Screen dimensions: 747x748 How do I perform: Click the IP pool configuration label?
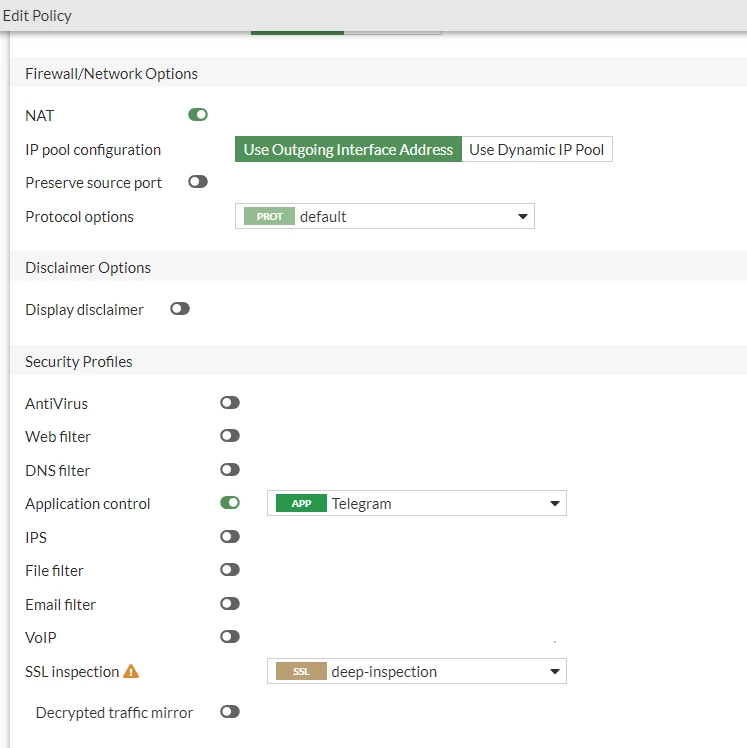[x=93, y=150]
